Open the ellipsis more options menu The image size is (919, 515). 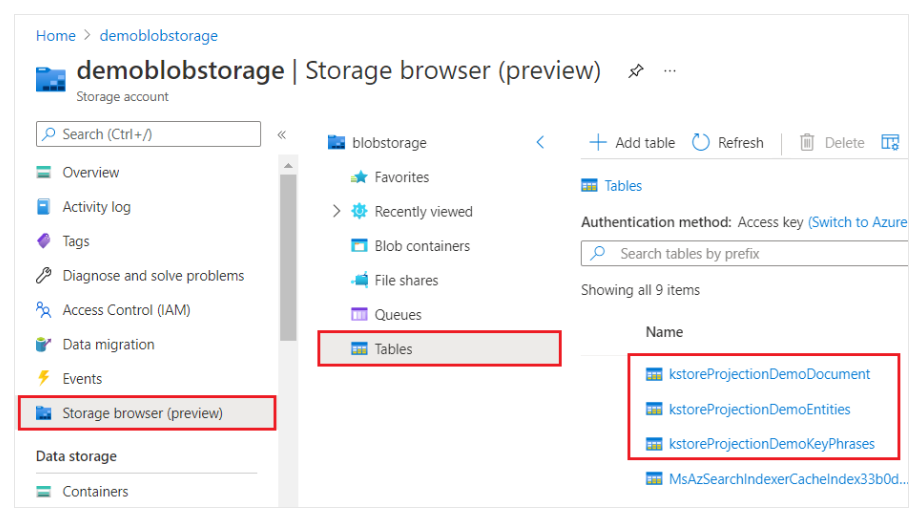pos(670,71)
